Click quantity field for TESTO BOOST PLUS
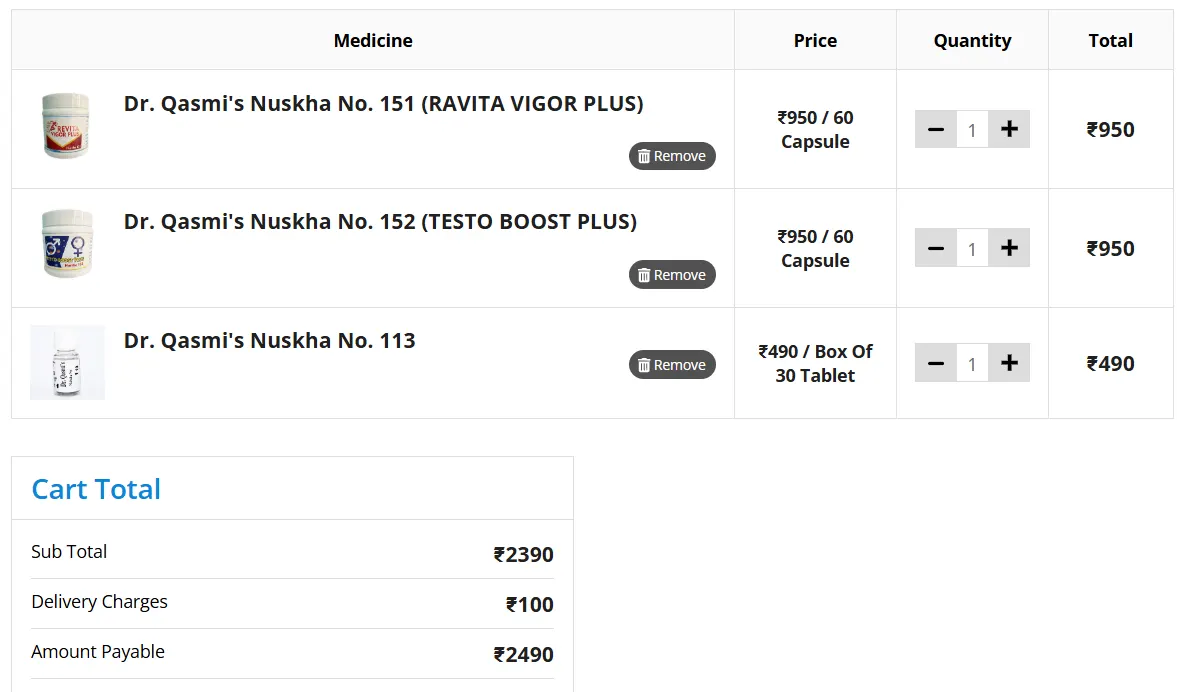Viewport: 1183px width, 692px height. click(x=972, y=249)
